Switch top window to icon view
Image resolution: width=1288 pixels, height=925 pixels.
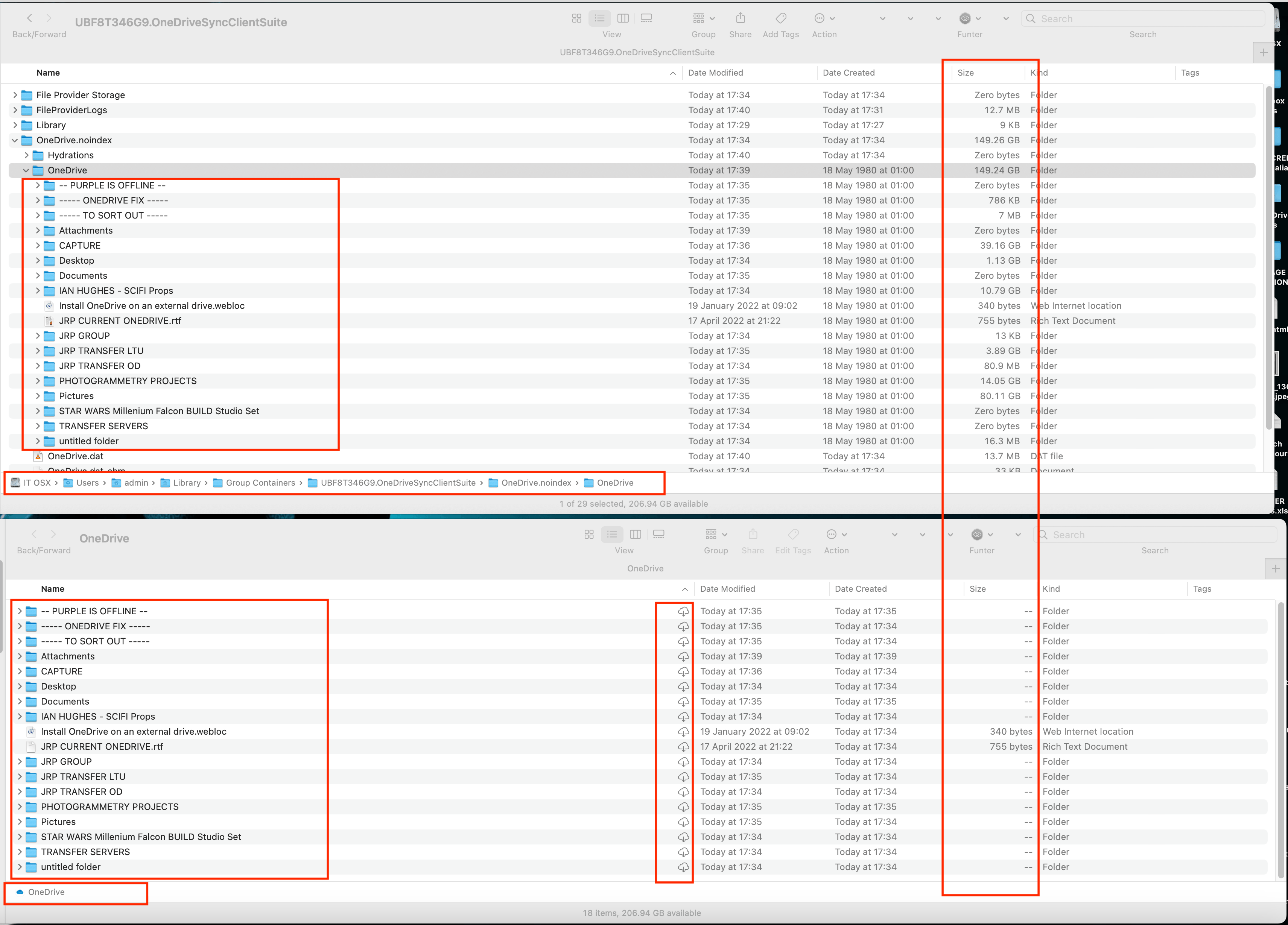click(x=576, y=19)
